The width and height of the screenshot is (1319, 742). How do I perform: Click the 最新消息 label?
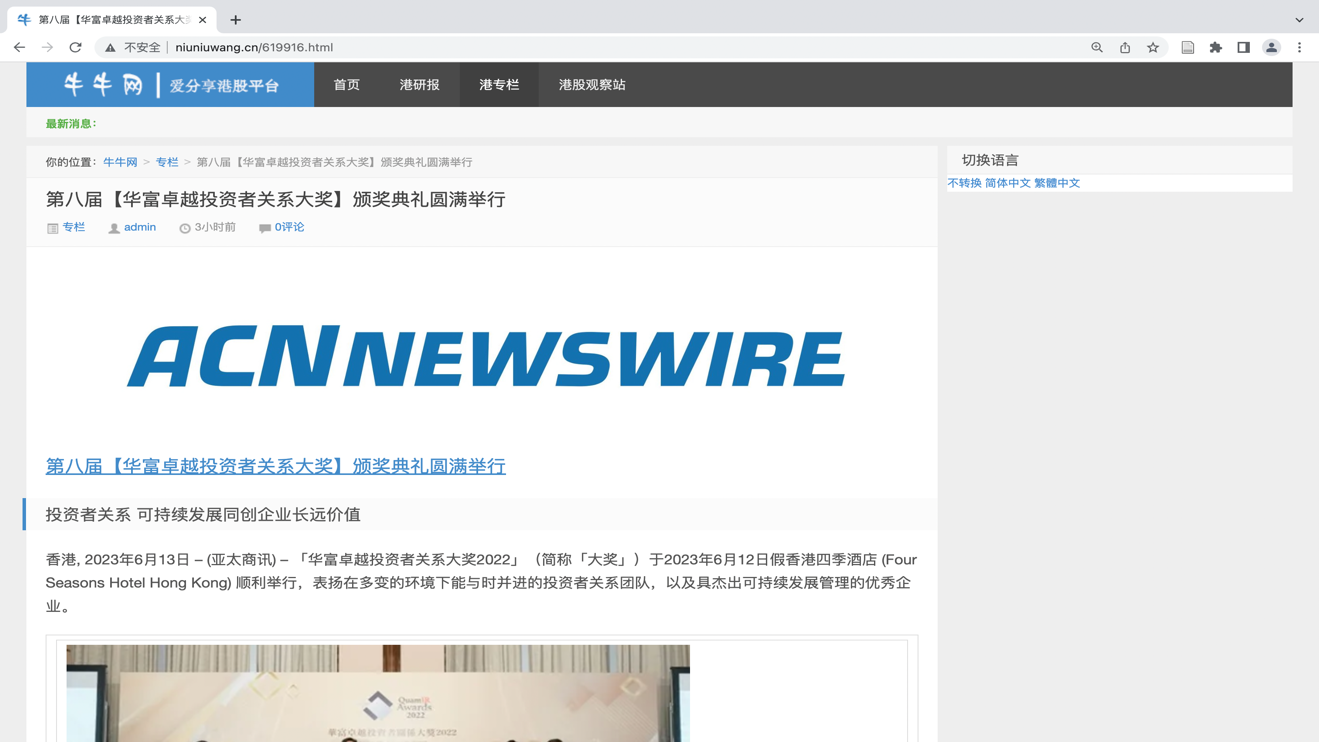[x=71, y=123]
